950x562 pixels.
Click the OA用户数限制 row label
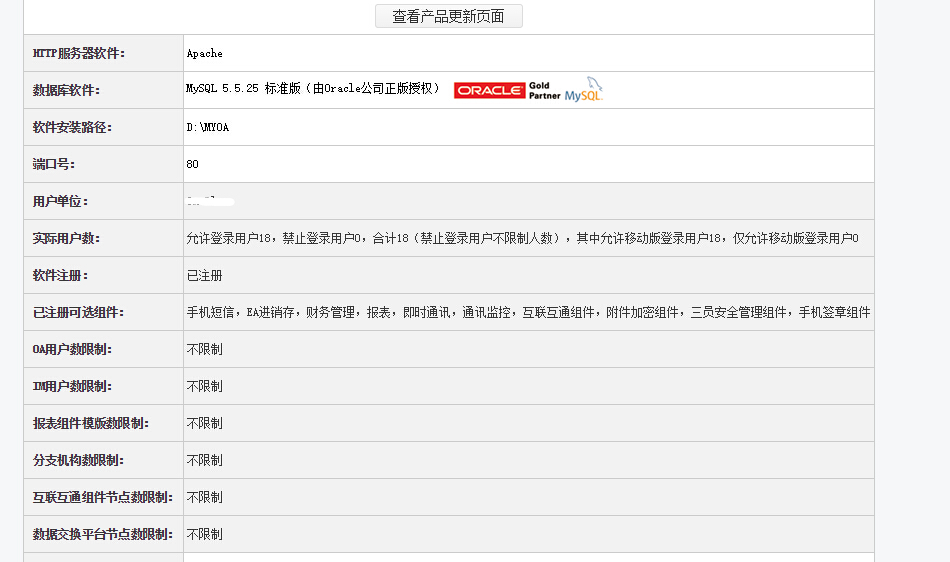click(x=72, y=349)
